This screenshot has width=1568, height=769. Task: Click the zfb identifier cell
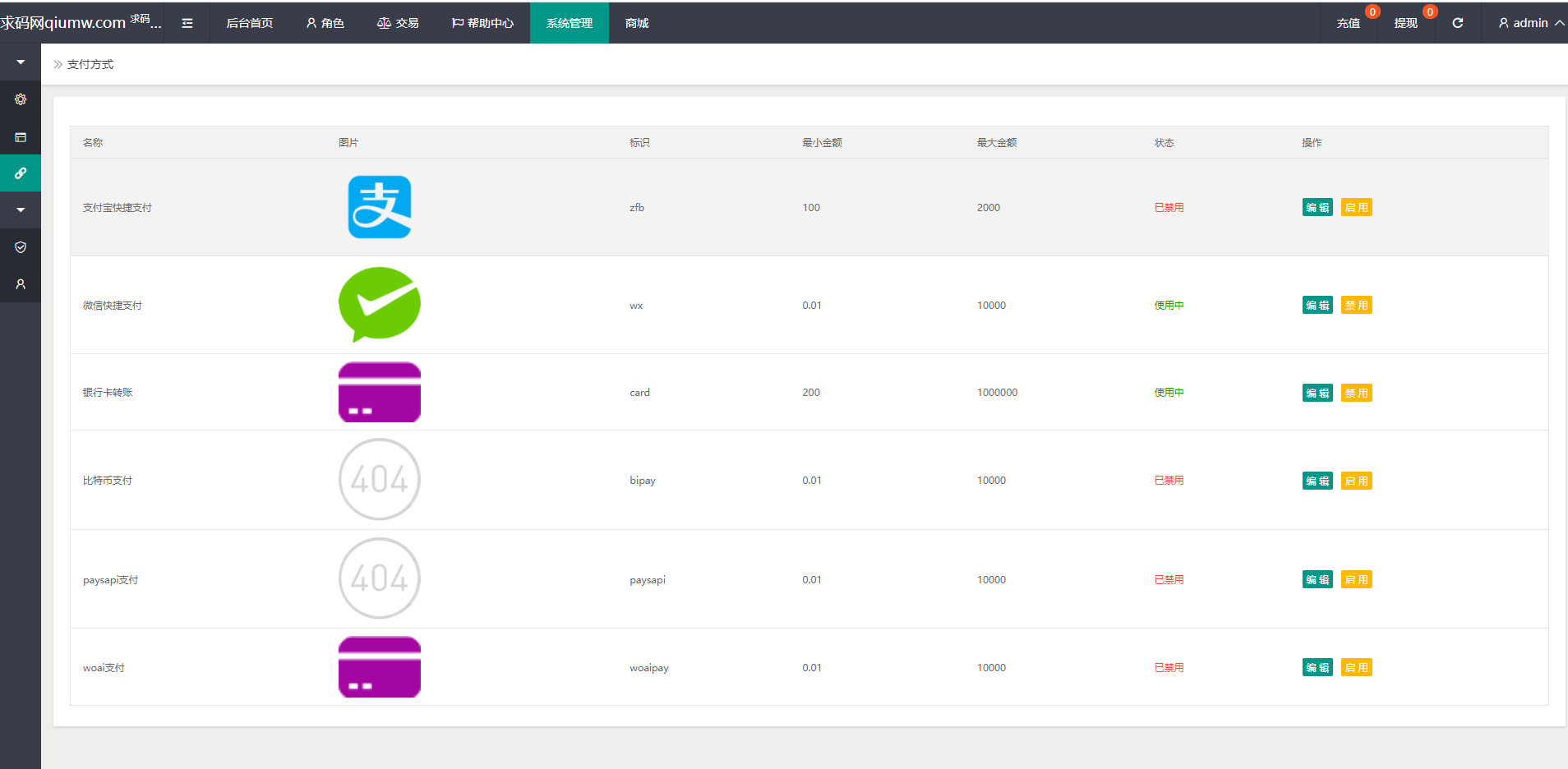pyautogui.click(x=637, y=207)
